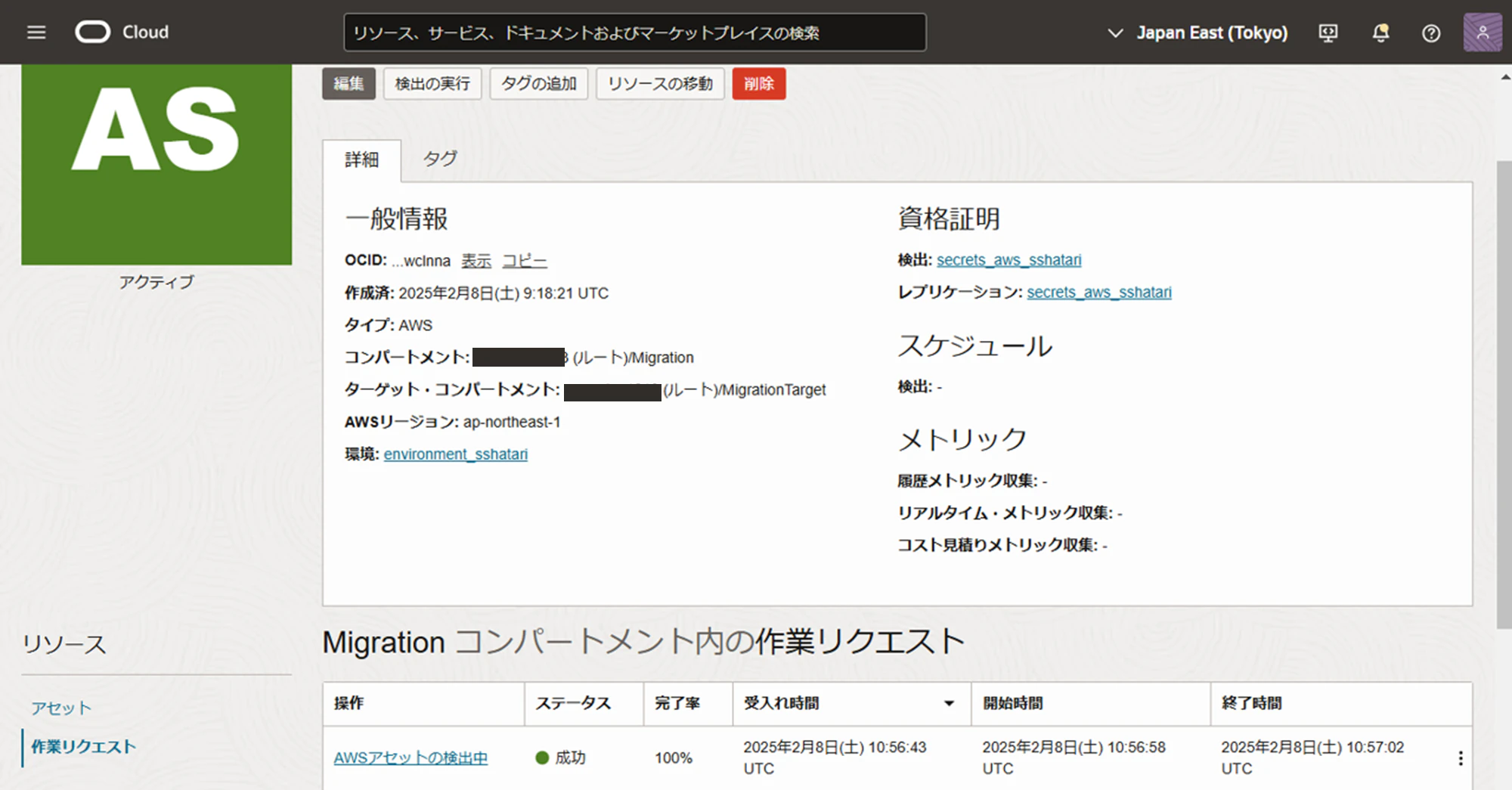Open the actions menu for AWS asset discovery row

tap(1460, 758)
